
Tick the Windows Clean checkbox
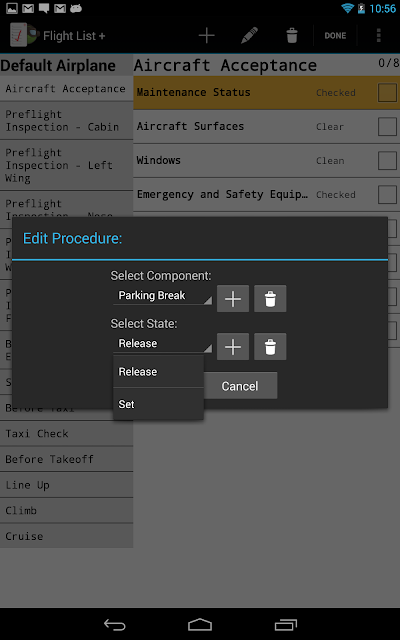[387, 160]
